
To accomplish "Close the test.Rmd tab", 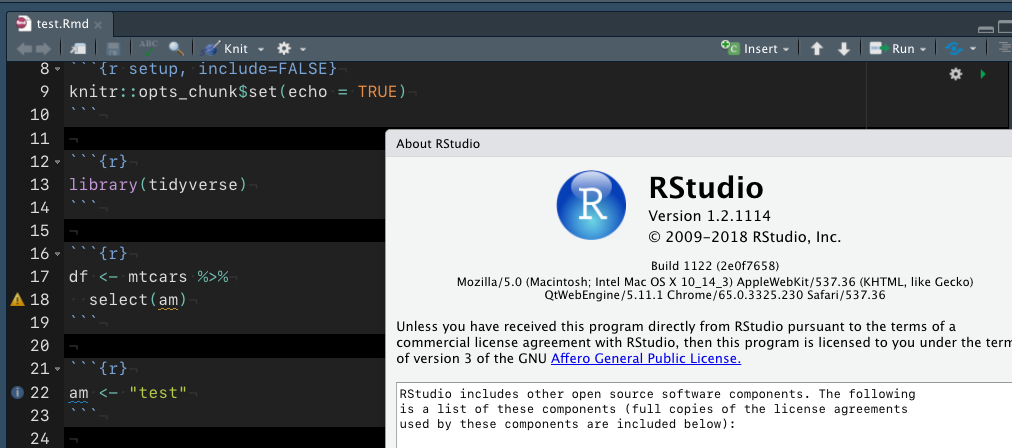I will (98, 25).
